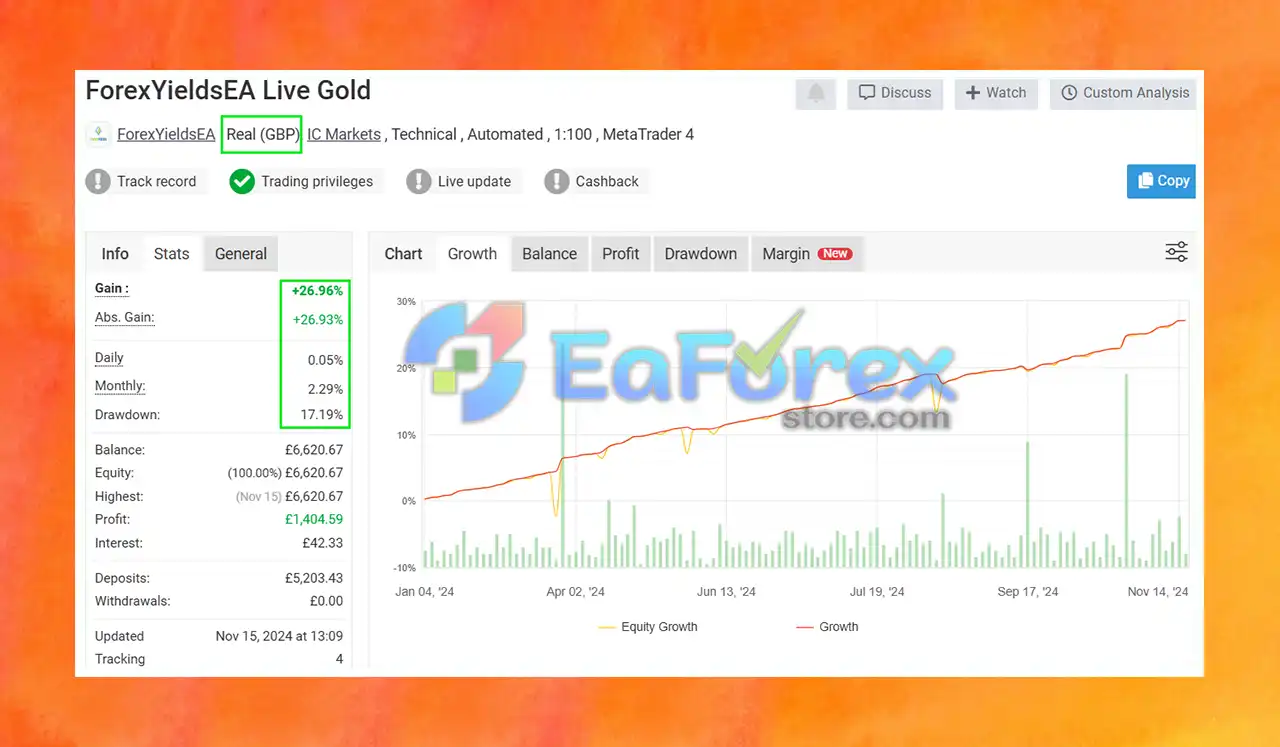
Task: Click the Apr 02, '24 axis label
Action: [575, 592]
